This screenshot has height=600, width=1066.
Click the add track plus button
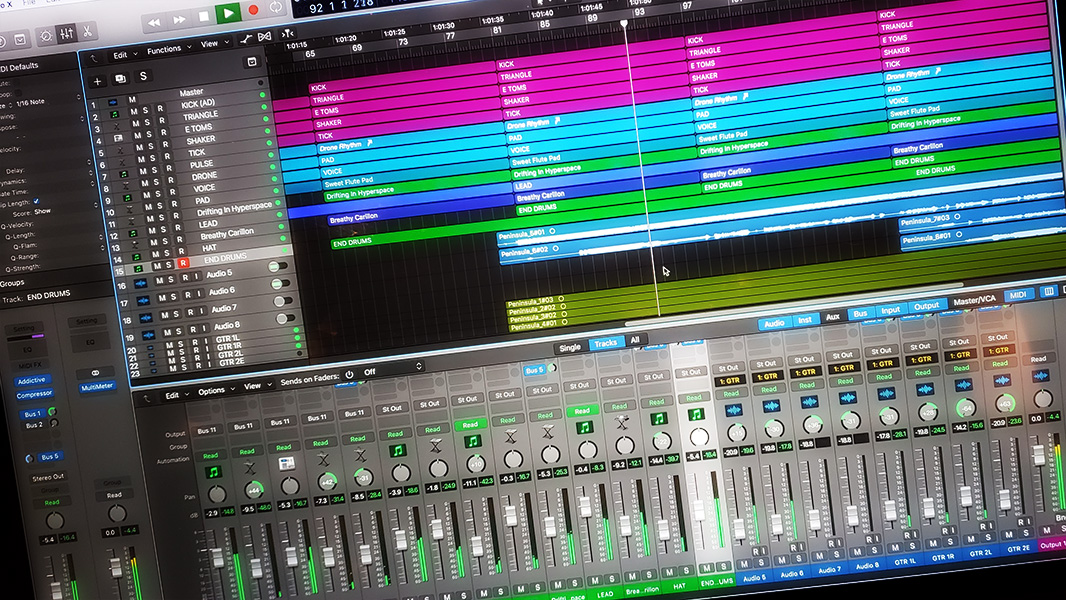(97, 82)
